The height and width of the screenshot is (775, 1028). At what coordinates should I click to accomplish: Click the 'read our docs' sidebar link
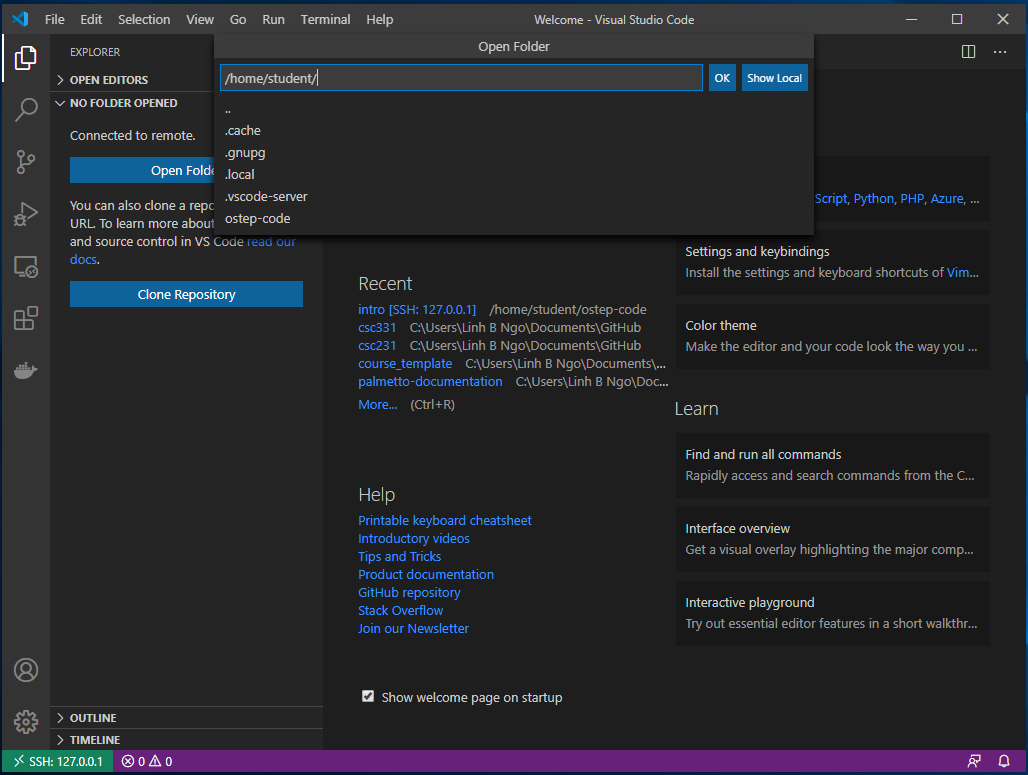[x=271, y=242]
